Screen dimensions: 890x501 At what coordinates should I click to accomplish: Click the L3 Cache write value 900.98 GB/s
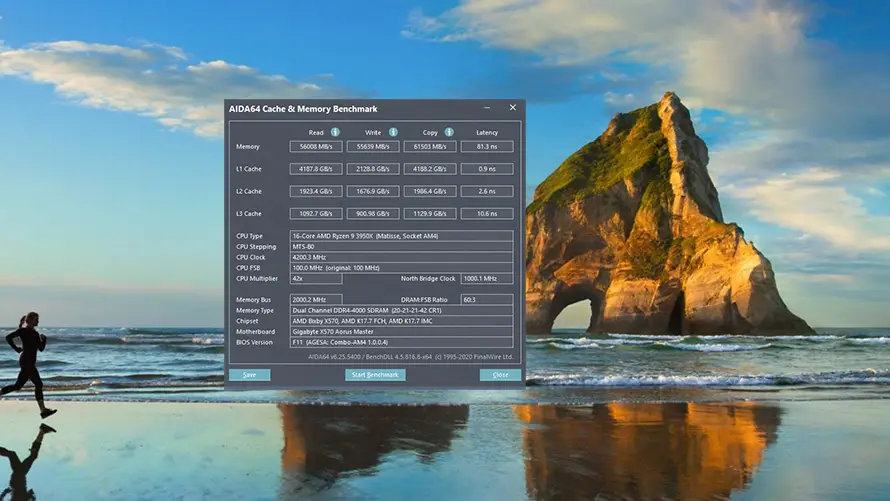click(x=373, y=213)
